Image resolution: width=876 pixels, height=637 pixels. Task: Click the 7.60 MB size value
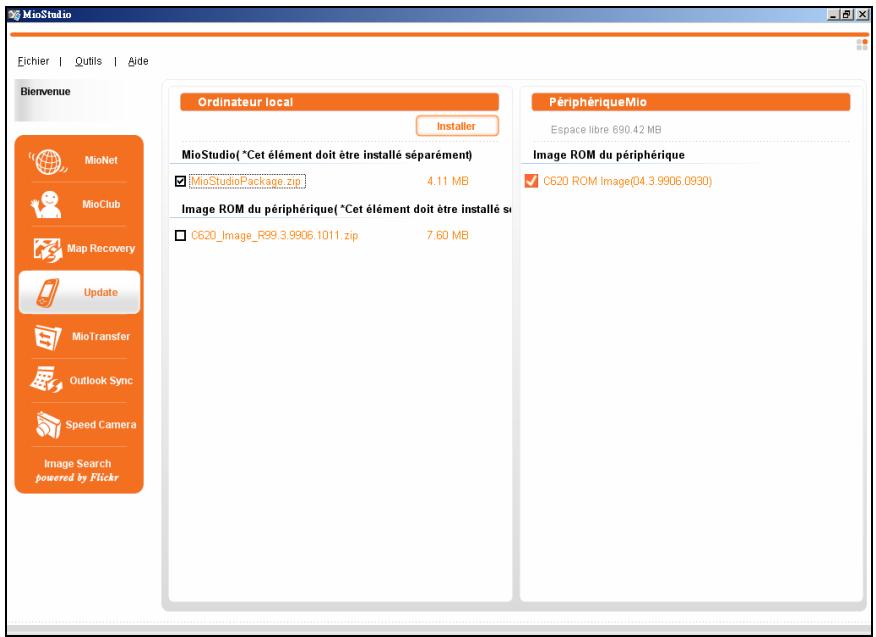(447, 235)
